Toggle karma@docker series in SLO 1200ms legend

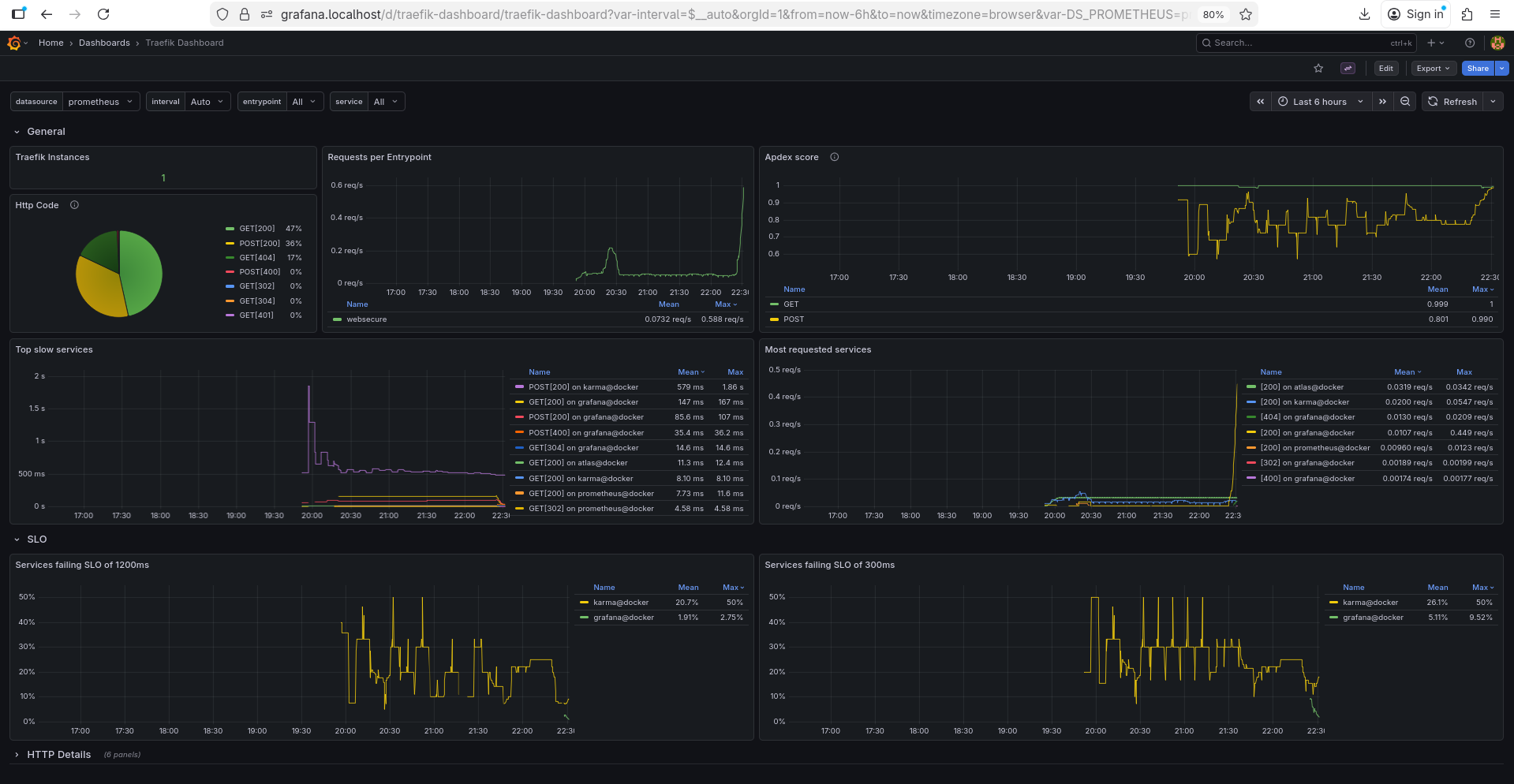pyautogui.click(x=621, y=603)
